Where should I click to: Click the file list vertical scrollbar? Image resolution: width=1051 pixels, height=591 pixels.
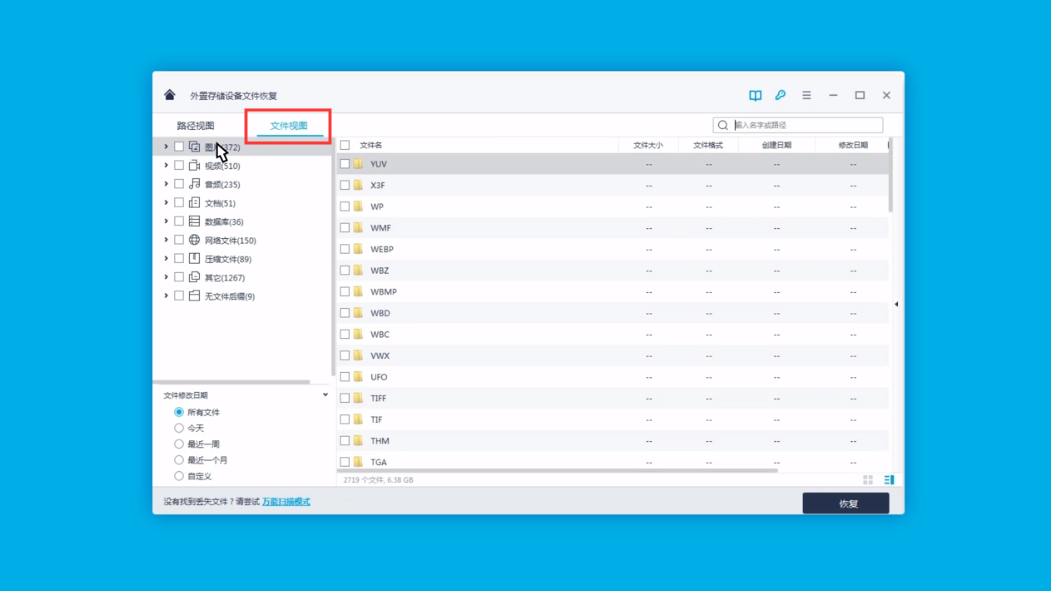(890, 176)
